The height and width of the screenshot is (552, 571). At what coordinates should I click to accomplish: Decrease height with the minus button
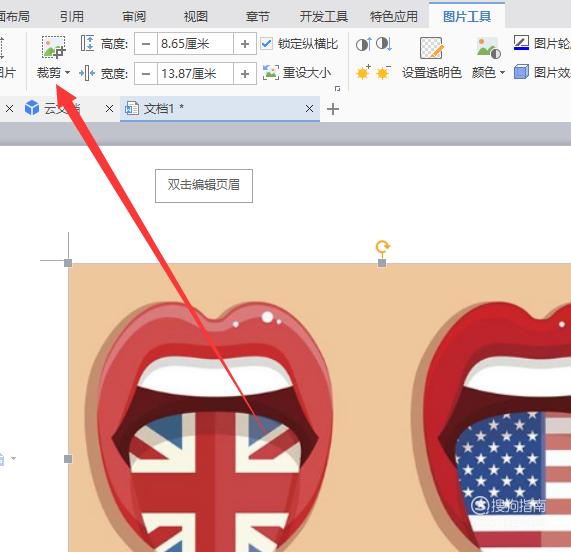[x=146, y=44]
